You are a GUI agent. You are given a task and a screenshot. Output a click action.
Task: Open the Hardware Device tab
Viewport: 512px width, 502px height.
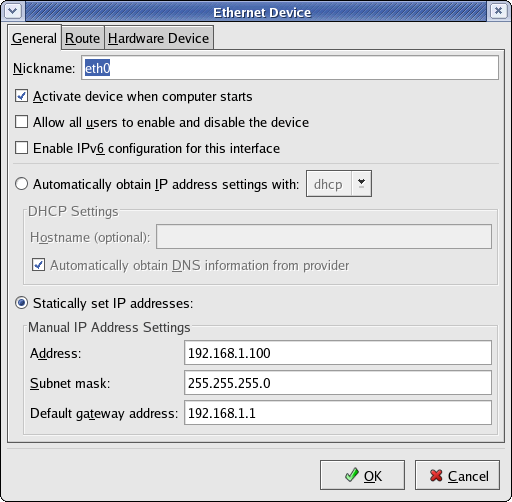click(159, 38)
